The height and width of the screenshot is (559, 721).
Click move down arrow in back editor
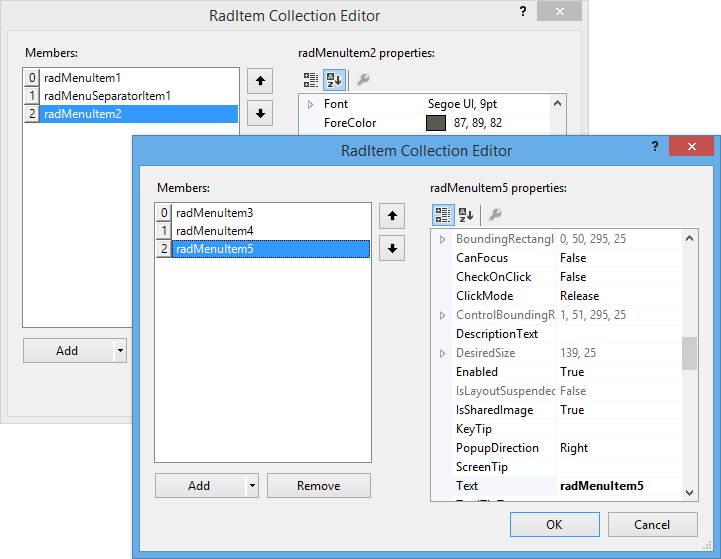pyautogui.click(x=260, y=113)
